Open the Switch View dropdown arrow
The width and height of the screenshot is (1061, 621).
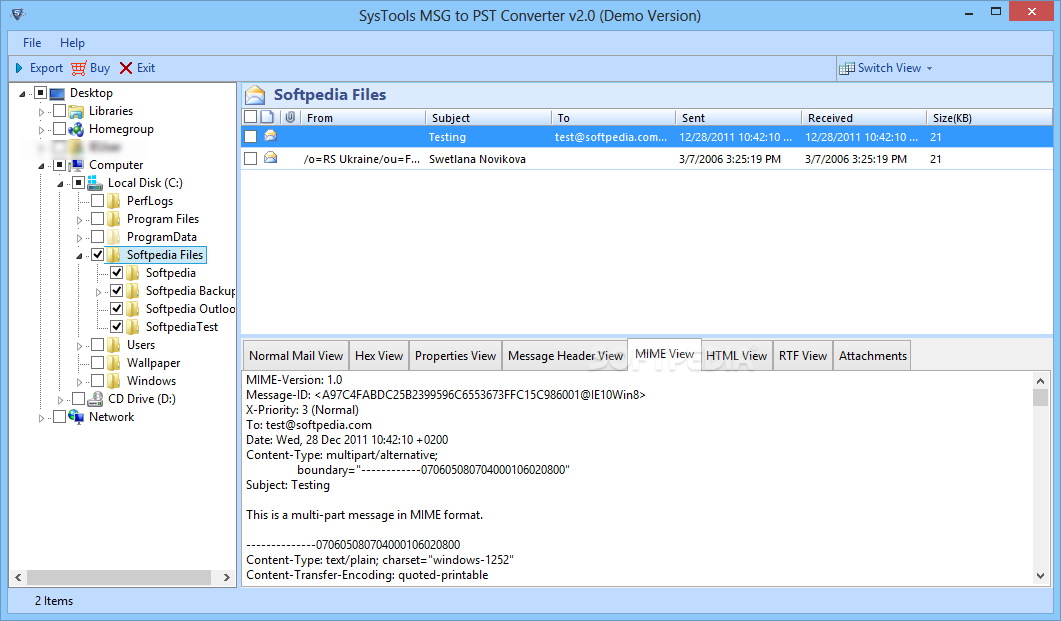click(930, 68)
